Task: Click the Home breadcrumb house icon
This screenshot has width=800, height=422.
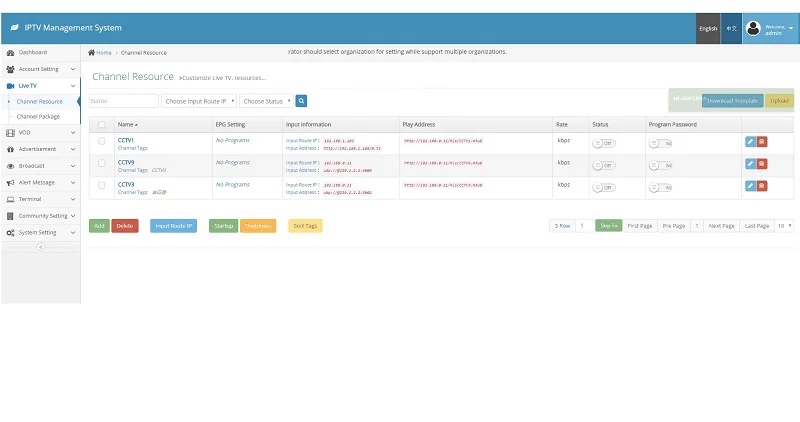Action: pos(91,53)
